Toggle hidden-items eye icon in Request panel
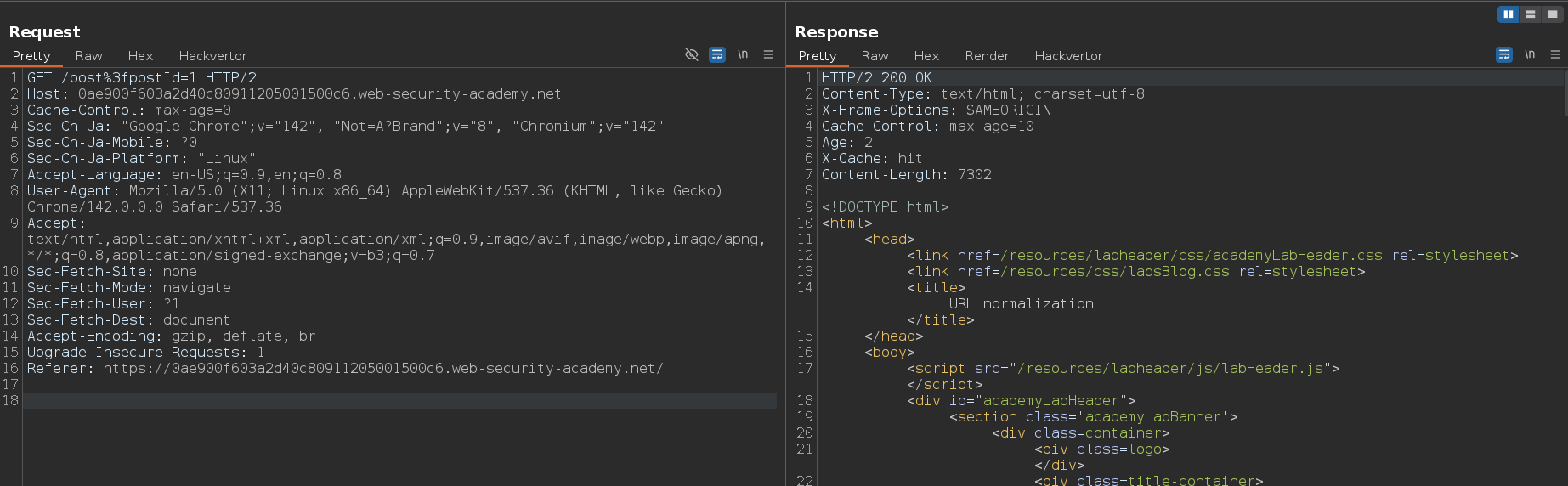The height and width of the screenshot is (486, 1568). click(692, 54)
